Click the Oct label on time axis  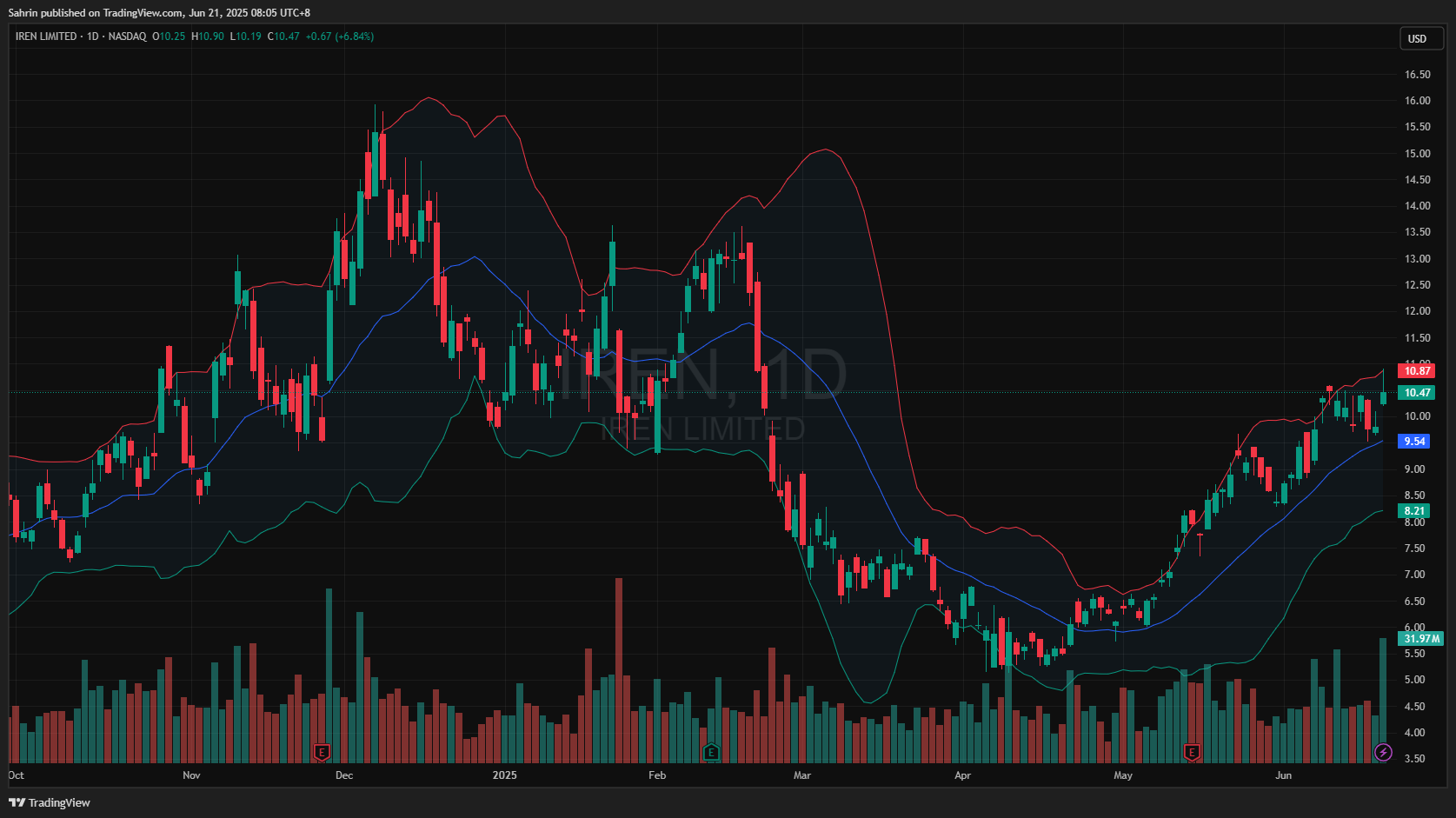(17, 775)
